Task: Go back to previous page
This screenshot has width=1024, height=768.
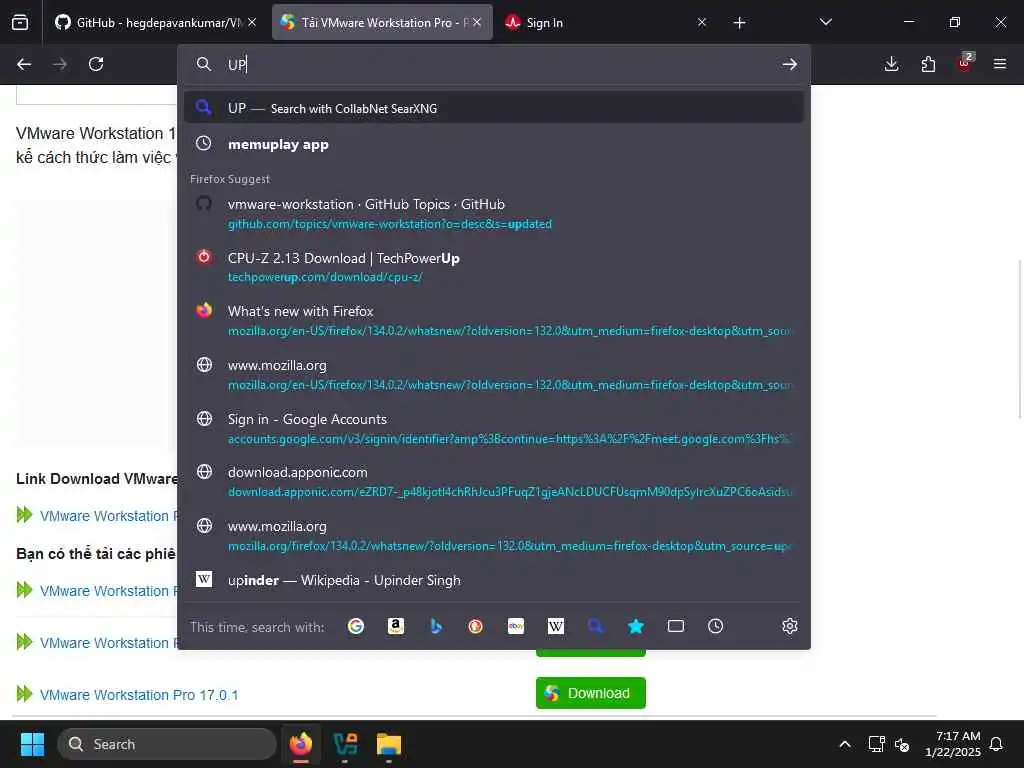Action: (24, 64)
